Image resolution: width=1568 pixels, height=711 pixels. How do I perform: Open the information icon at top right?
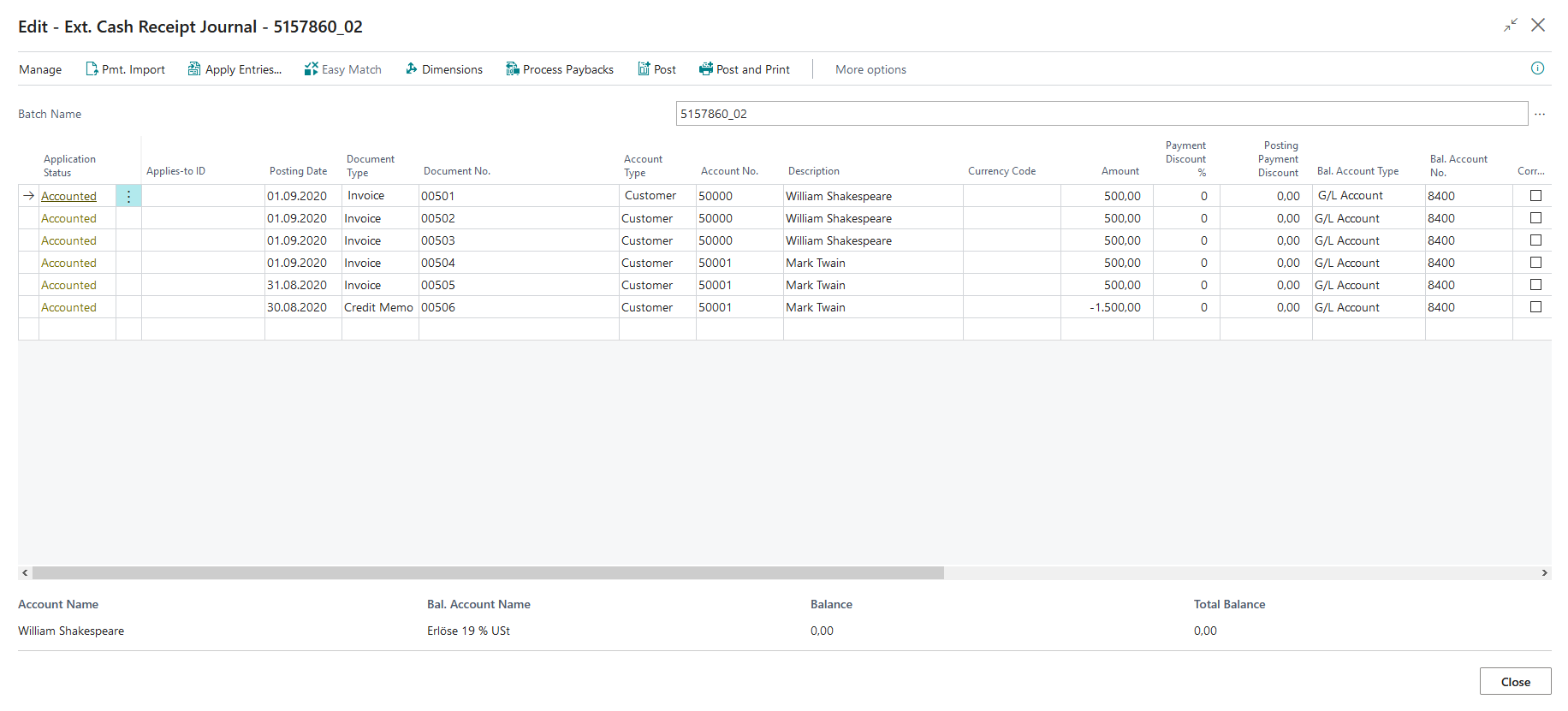click(x=1537, y=68)
